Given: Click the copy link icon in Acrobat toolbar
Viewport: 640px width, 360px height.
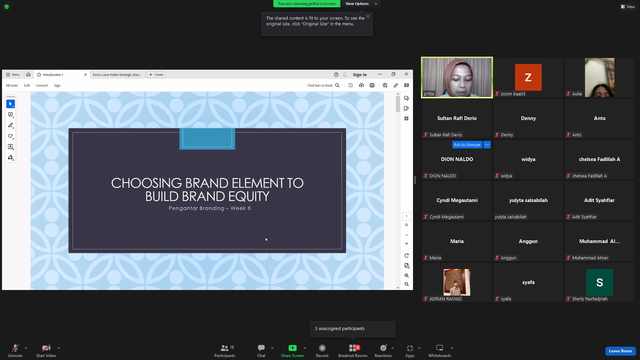Looking at the screenshot, I should pyautogui.click(x=396, y=85).
